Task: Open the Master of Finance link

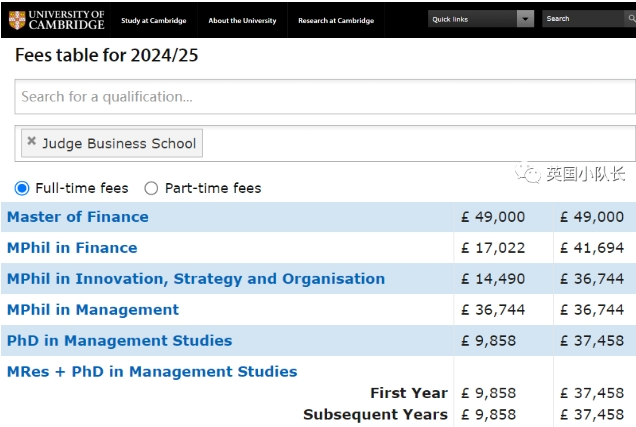Action: (x=77, y=217)
